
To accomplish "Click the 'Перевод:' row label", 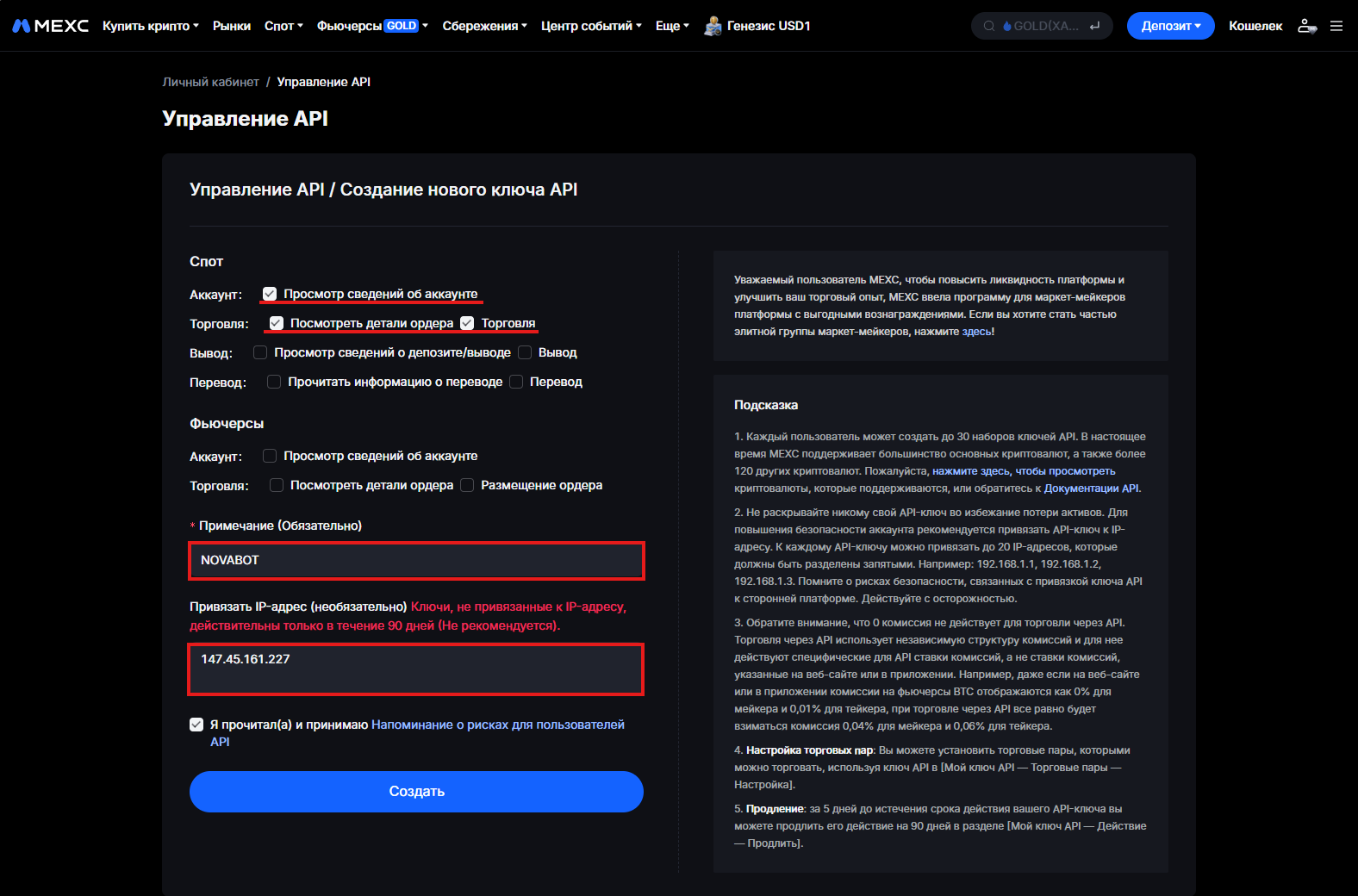I will pos(218,383).
